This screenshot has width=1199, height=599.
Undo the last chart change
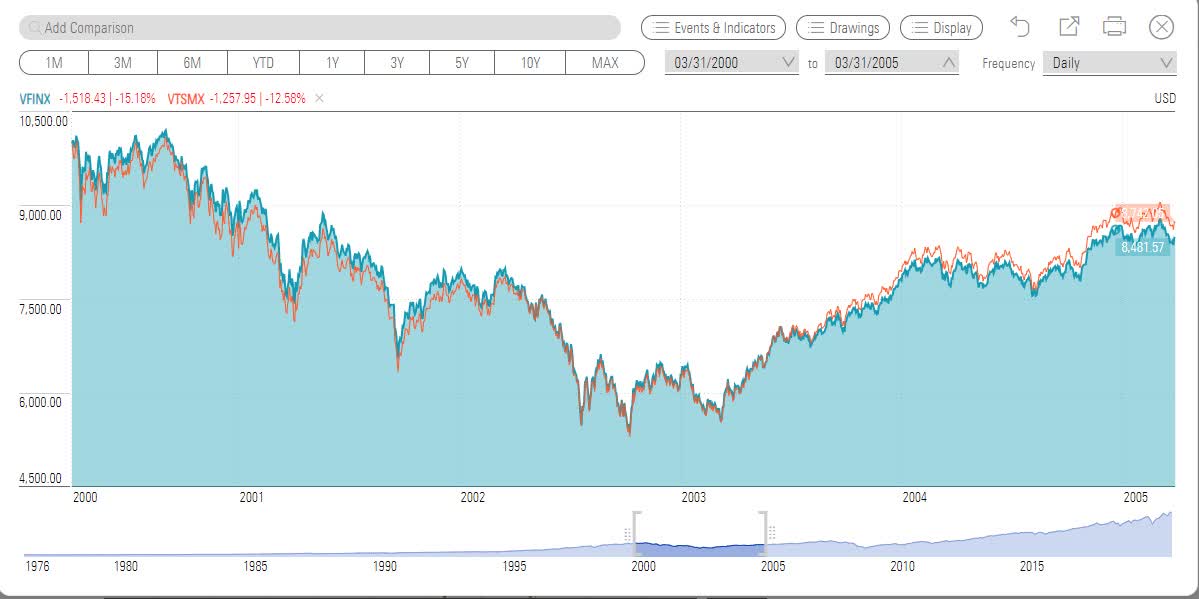tap(1021, 27)
